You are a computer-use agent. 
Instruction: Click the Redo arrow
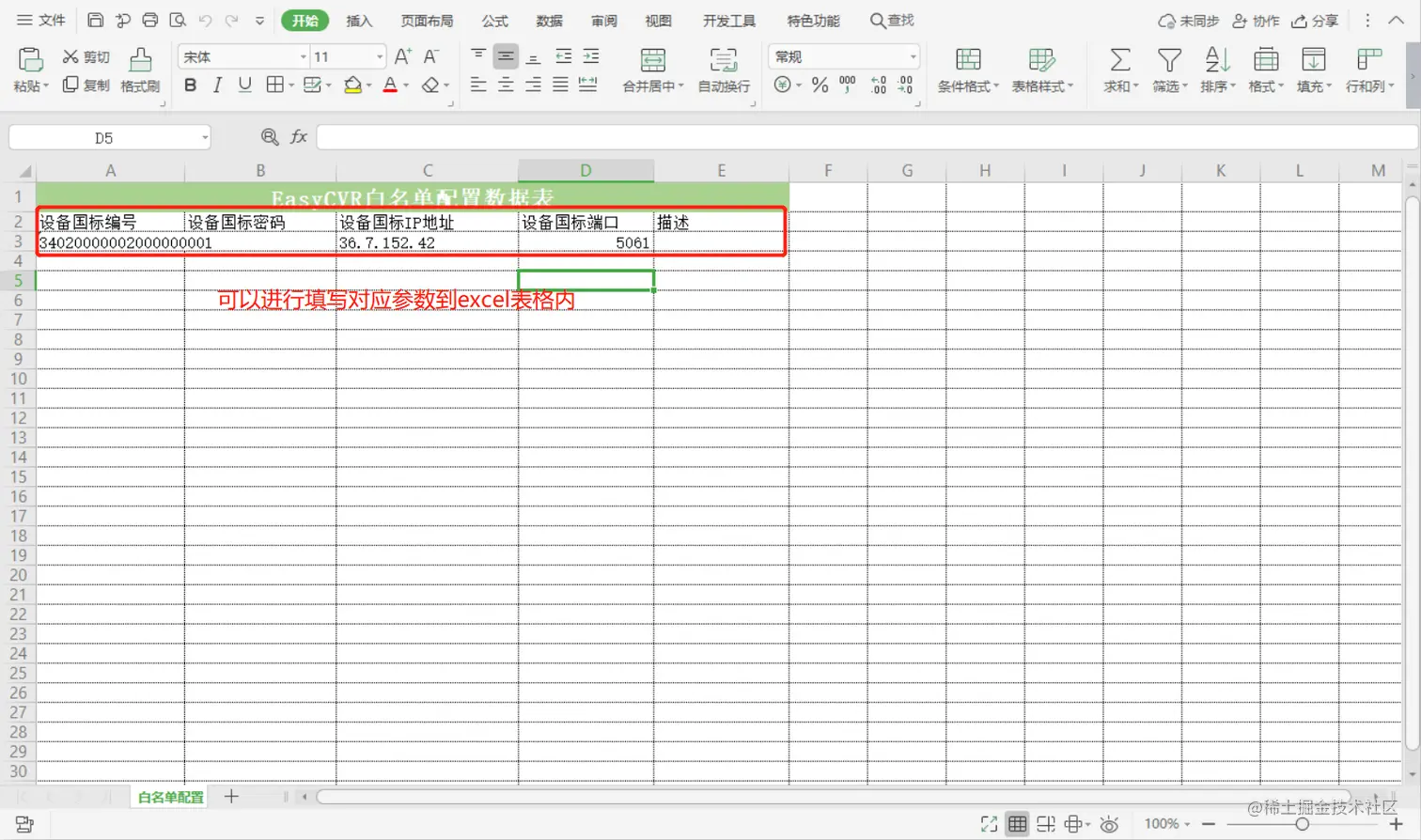[231, 20]
